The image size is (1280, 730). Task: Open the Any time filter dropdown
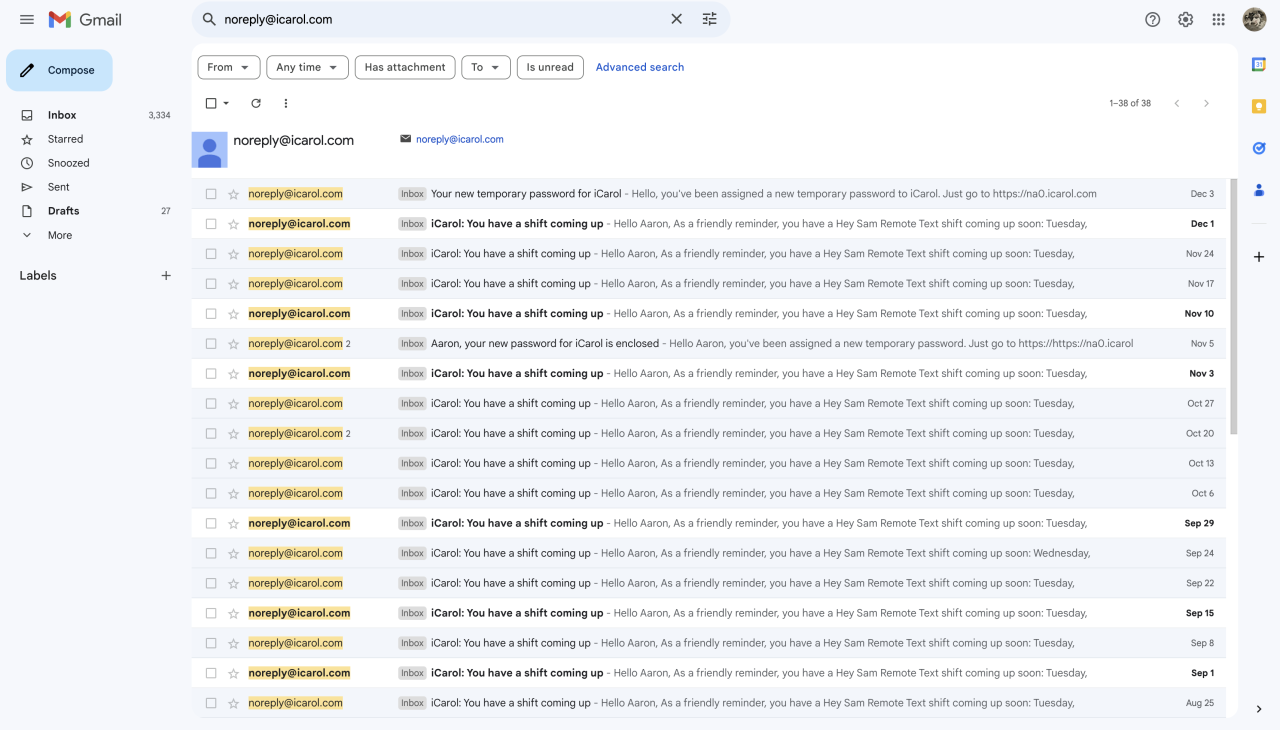coord(307,67)
